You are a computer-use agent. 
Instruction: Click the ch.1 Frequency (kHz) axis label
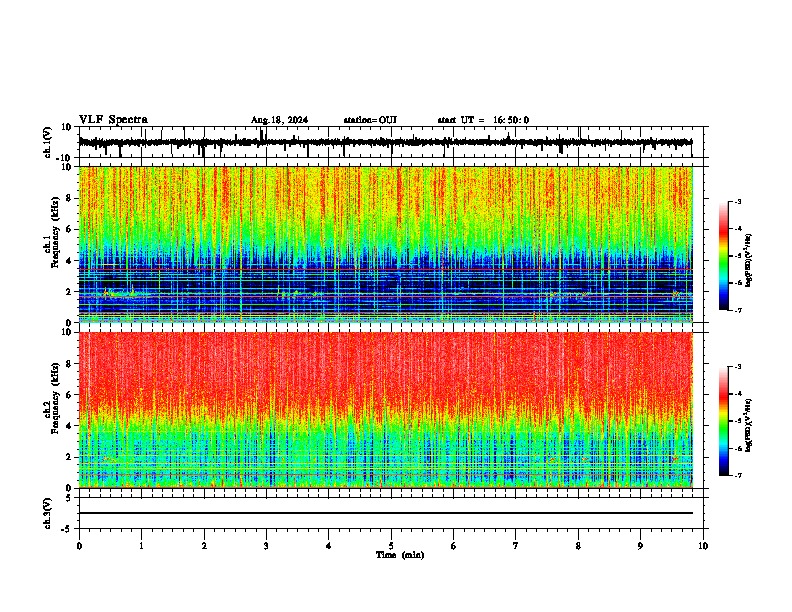pos(55,234)
